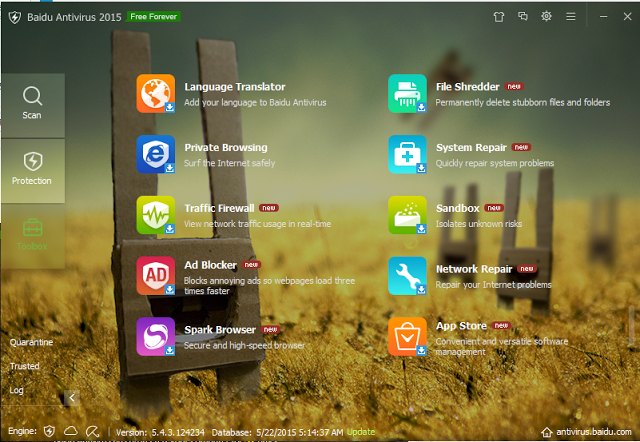Switch to the Scan tab
The height and width of the screenshot is (442, 640).
(33, 105)
